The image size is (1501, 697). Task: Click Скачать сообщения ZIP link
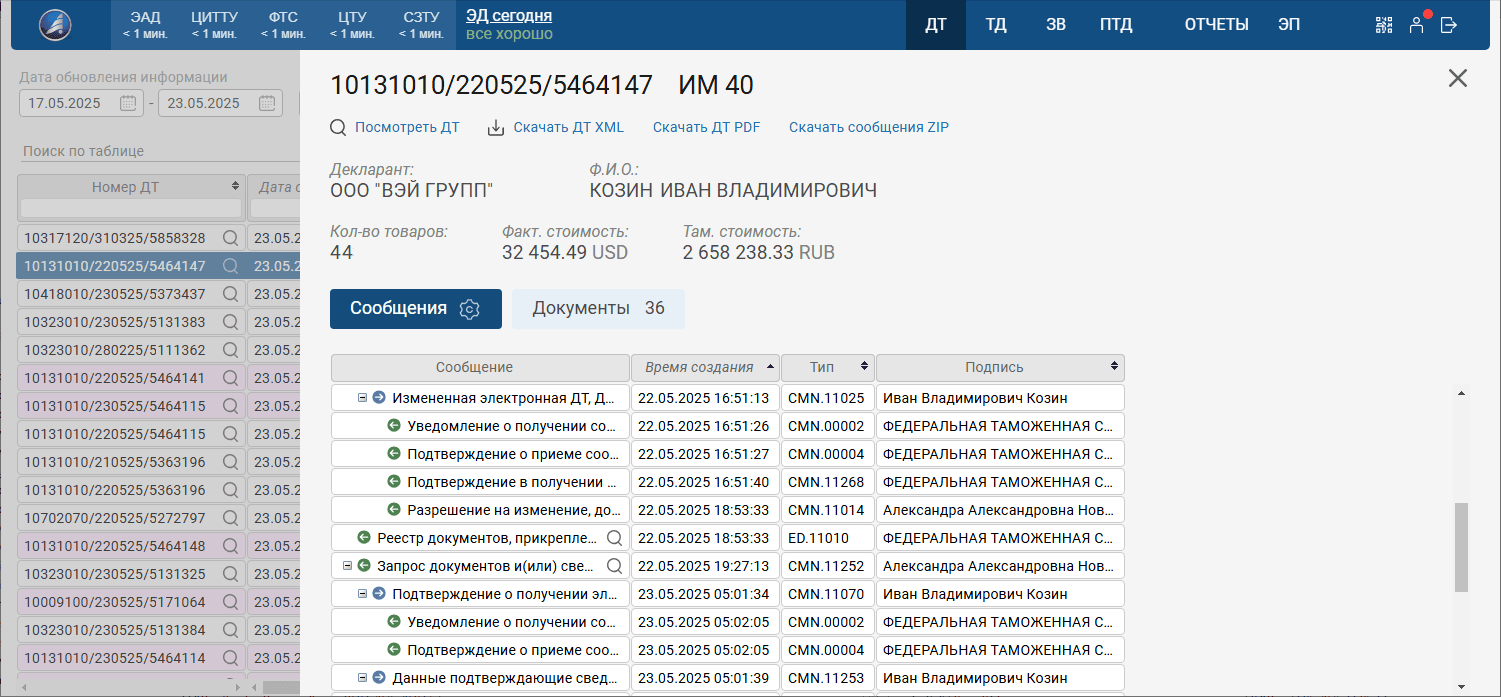coord(868,127)
